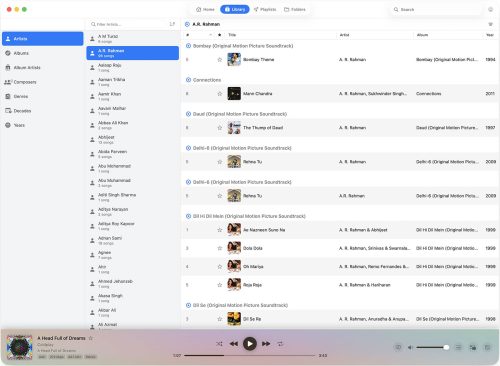Select artist Abida Parveen in the list
This screenshot has width=500, height=366.
point(133,154)
